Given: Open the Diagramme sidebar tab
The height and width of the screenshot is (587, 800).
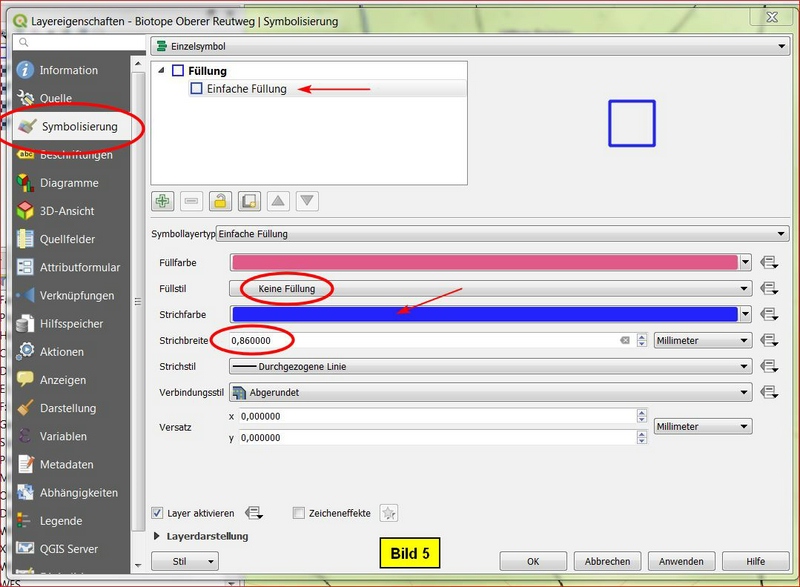Looking at the screenshot, I should [68, 183].
